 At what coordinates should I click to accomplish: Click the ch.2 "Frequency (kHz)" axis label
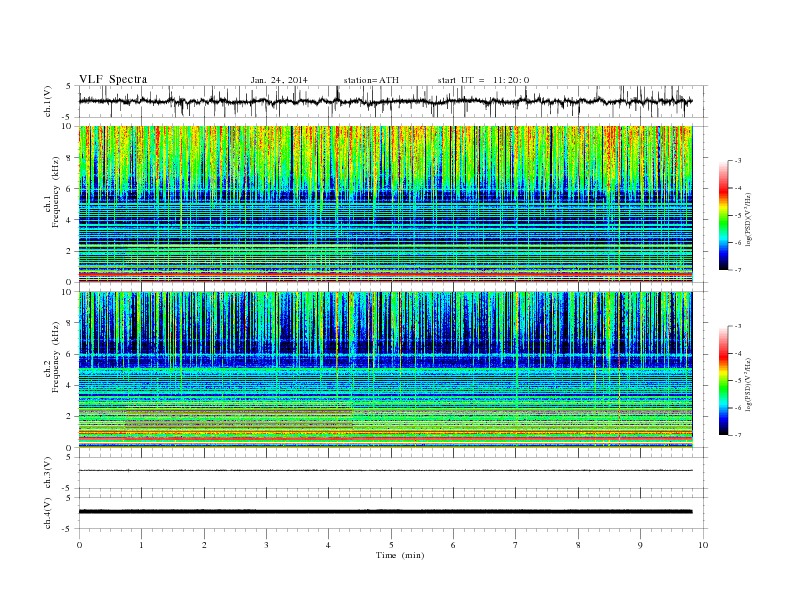56,356
